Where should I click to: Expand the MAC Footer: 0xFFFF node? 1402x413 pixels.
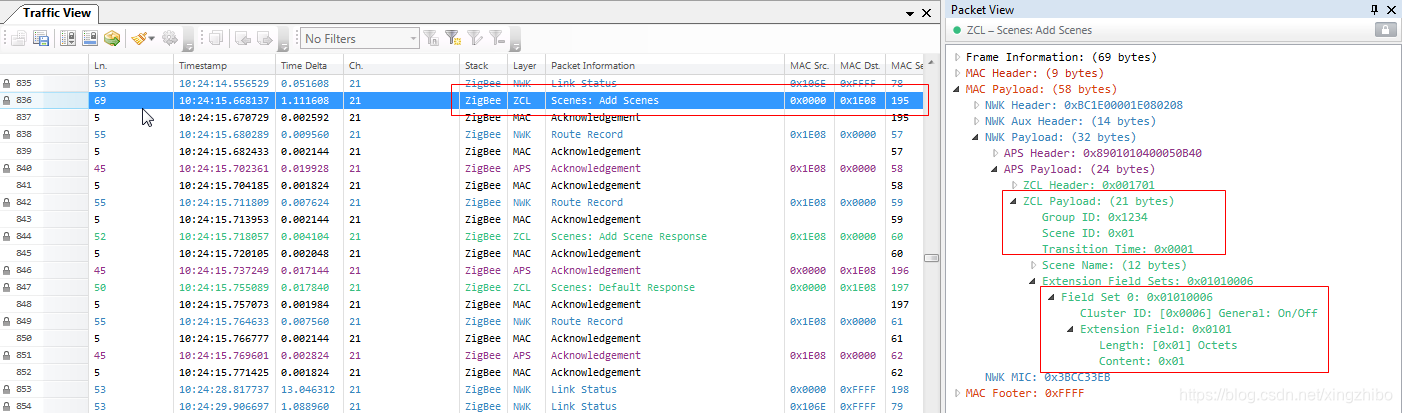click(x=958, y=393)
